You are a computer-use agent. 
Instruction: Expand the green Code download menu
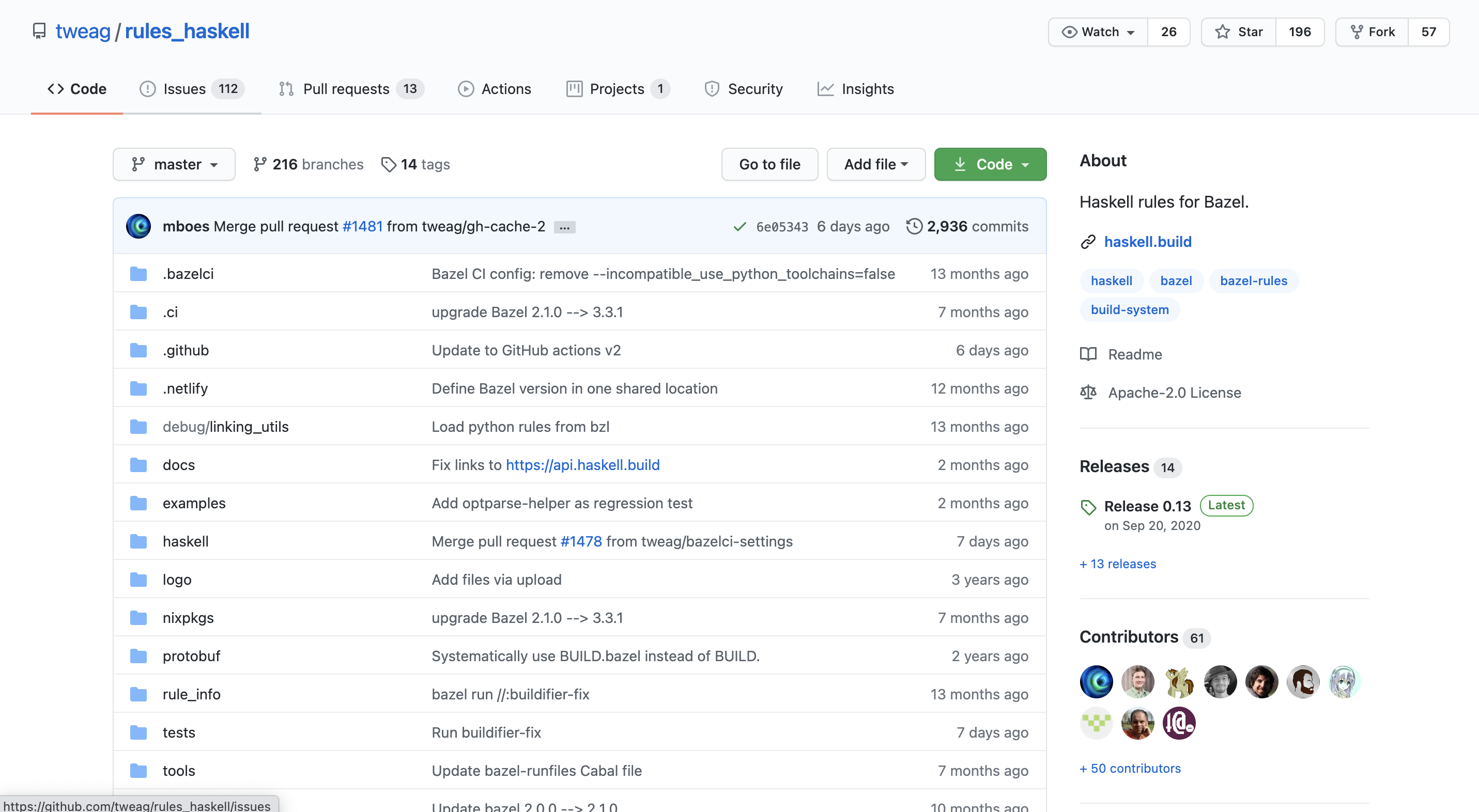990,165
